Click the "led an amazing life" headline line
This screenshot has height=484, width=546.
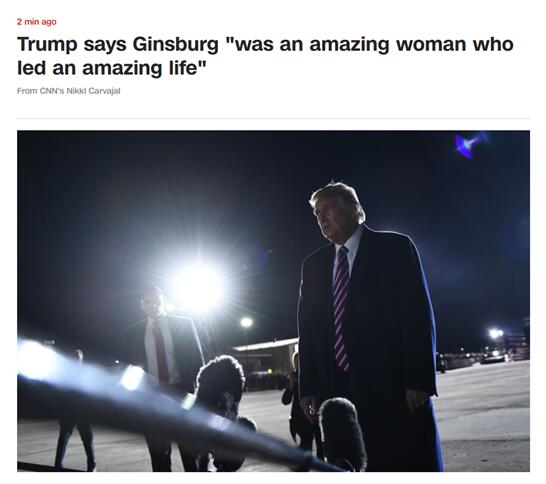click(111, 68)
